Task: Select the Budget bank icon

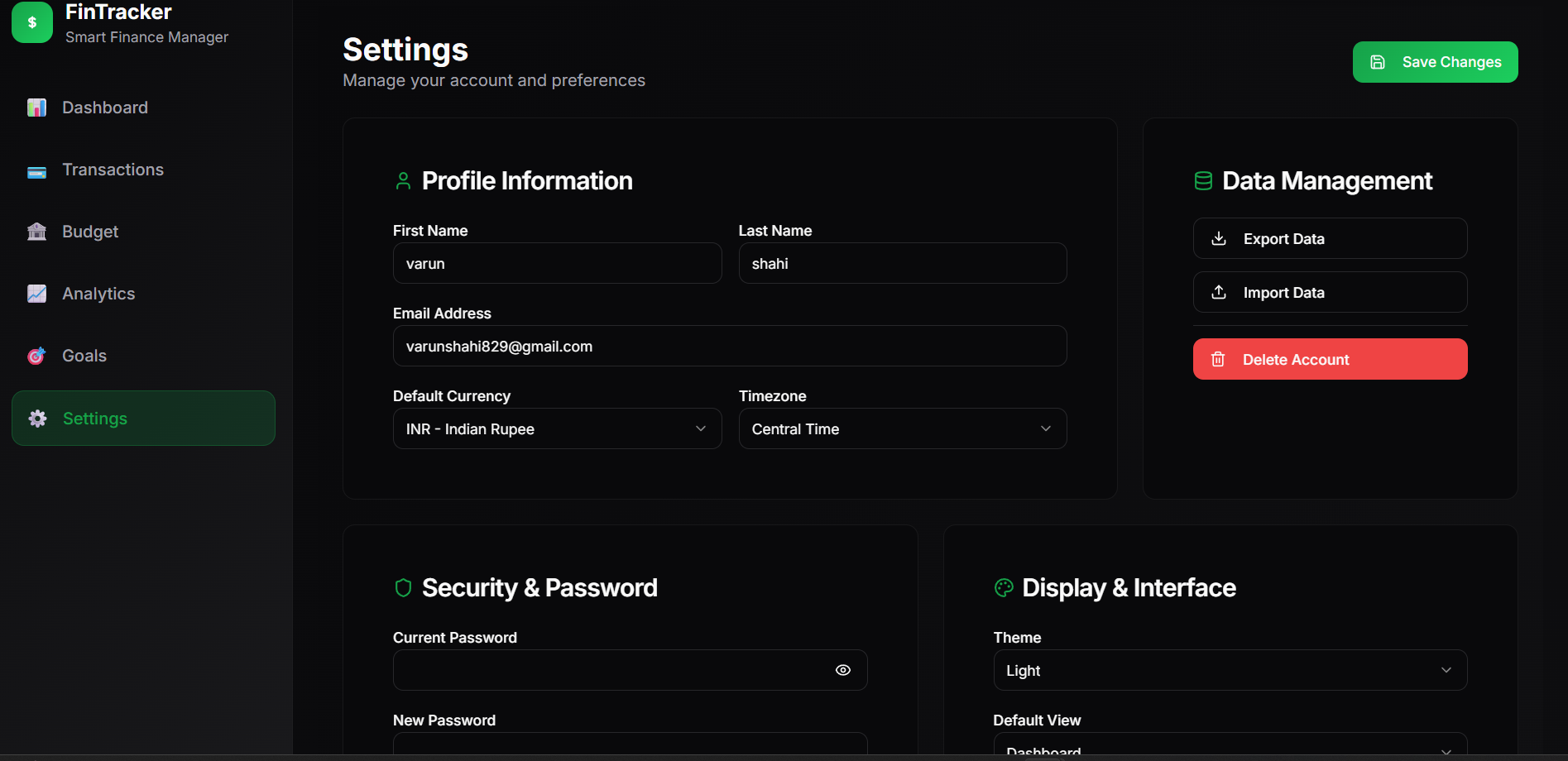Action: pos(36,232)
